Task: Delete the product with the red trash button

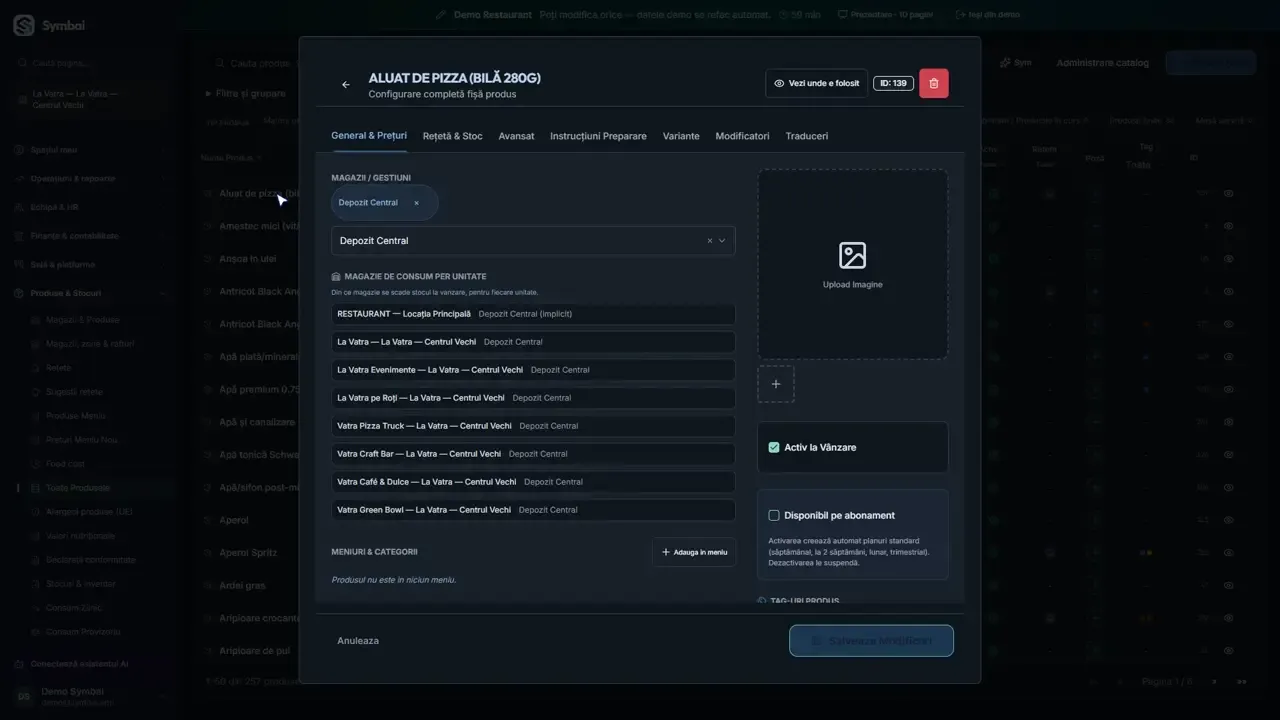Action: (934, 83)
